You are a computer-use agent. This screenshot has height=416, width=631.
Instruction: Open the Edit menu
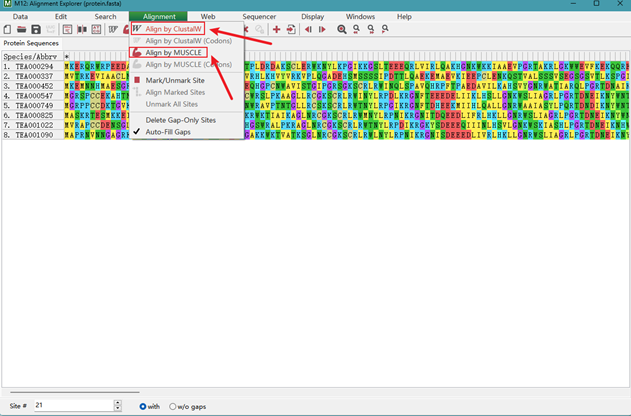61,16
